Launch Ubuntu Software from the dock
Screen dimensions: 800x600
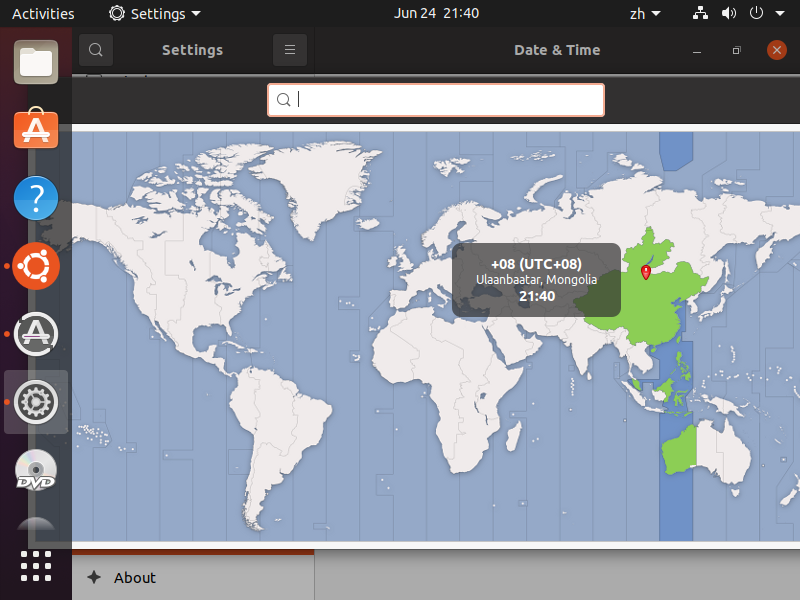click(x=36, y=130)
